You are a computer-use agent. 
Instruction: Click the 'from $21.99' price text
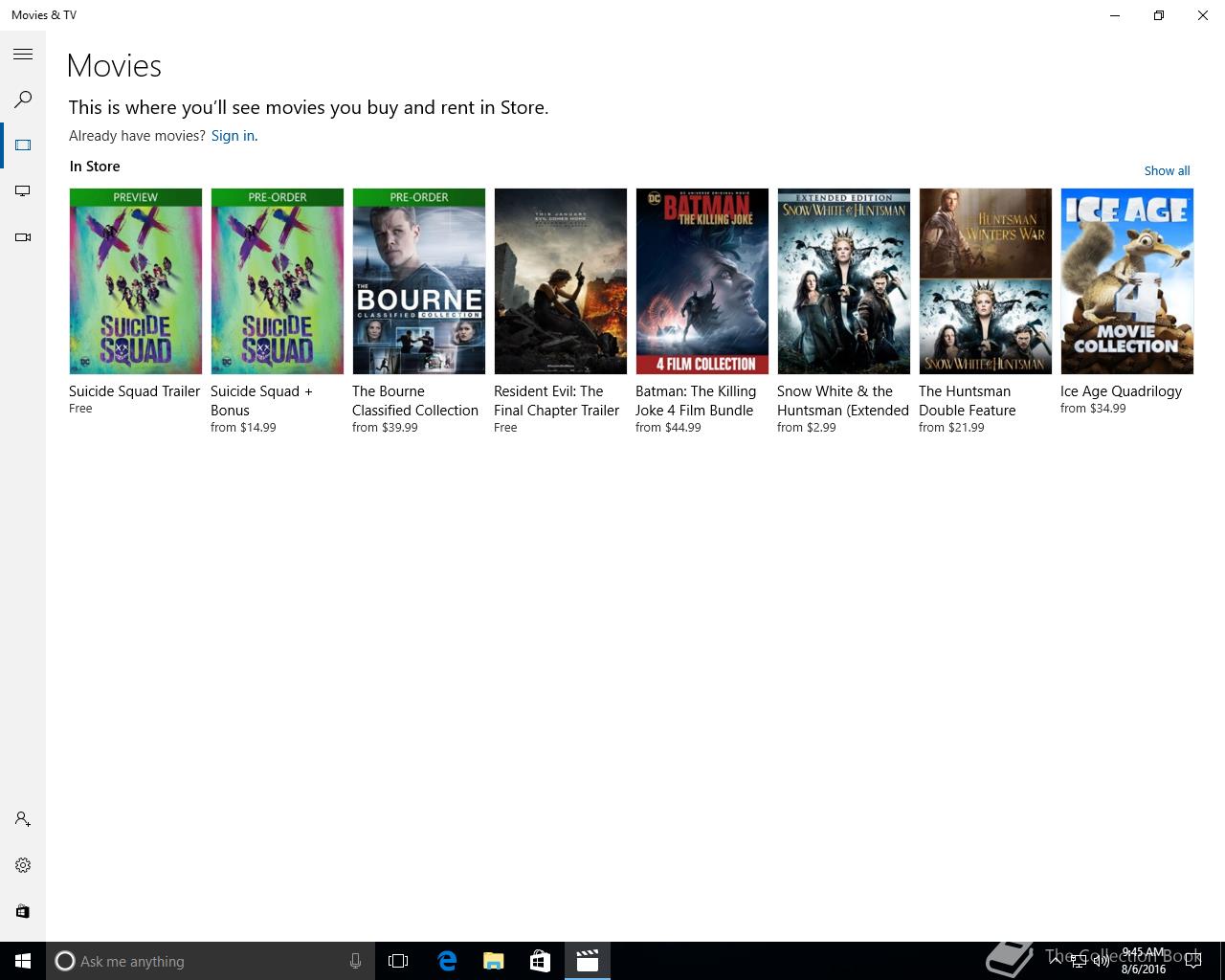click(x=951, y=428)
